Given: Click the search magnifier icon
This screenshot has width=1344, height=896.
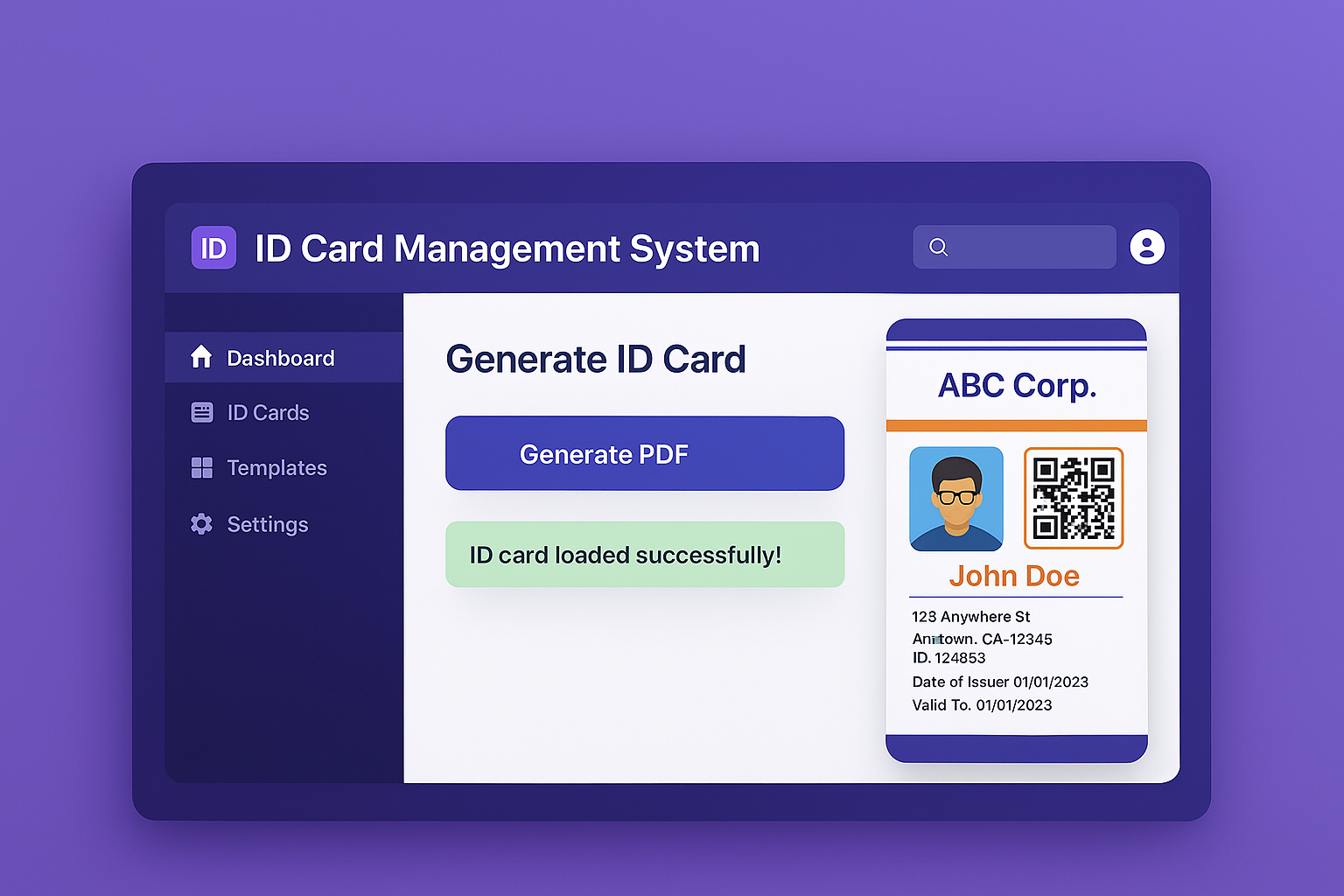Looking at the screenshot, I should click(939, 248).
